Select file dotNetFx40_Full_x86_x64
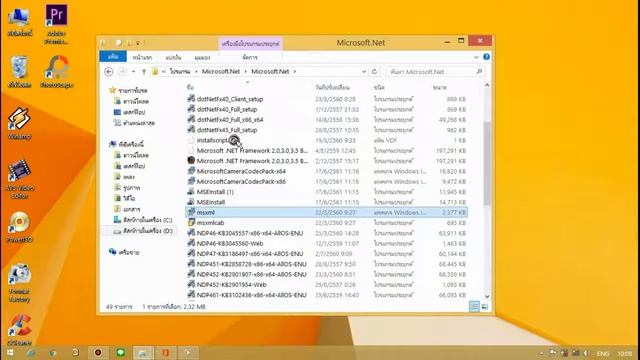 tap(230, 120)
